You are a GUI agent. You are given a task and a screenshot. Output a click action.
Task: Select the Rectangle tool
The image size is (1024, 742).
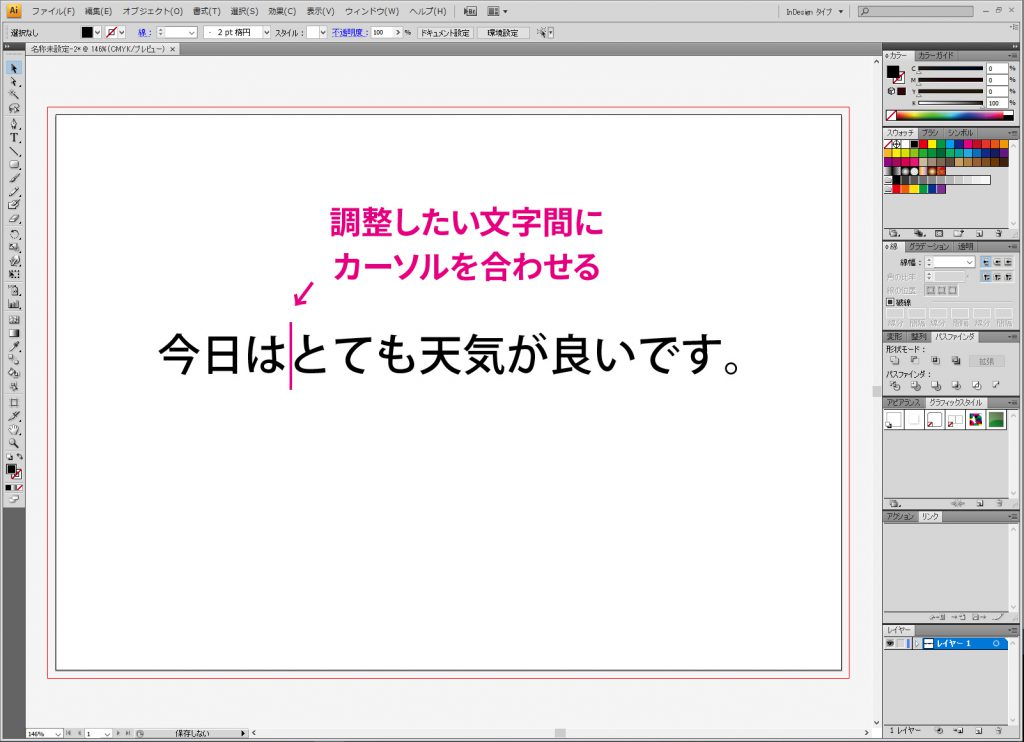(14, 165)
